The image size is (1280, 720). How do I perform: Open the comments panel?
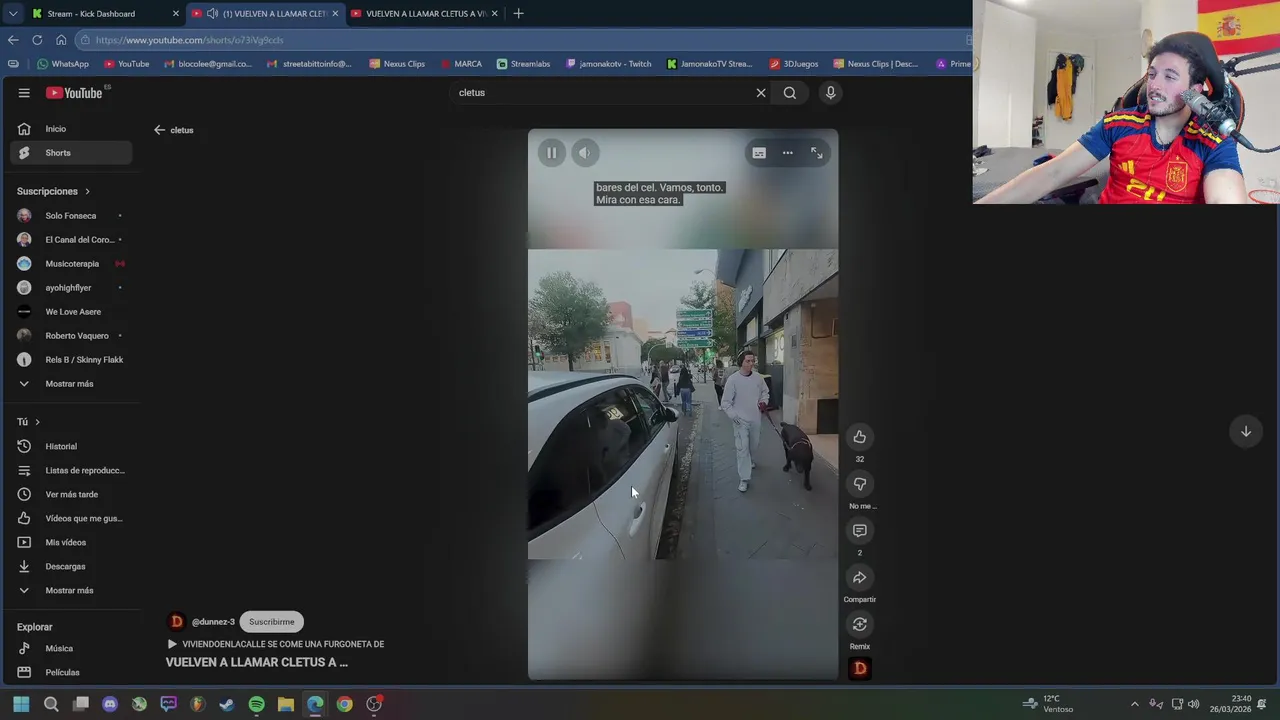click(x=859, y=531)
